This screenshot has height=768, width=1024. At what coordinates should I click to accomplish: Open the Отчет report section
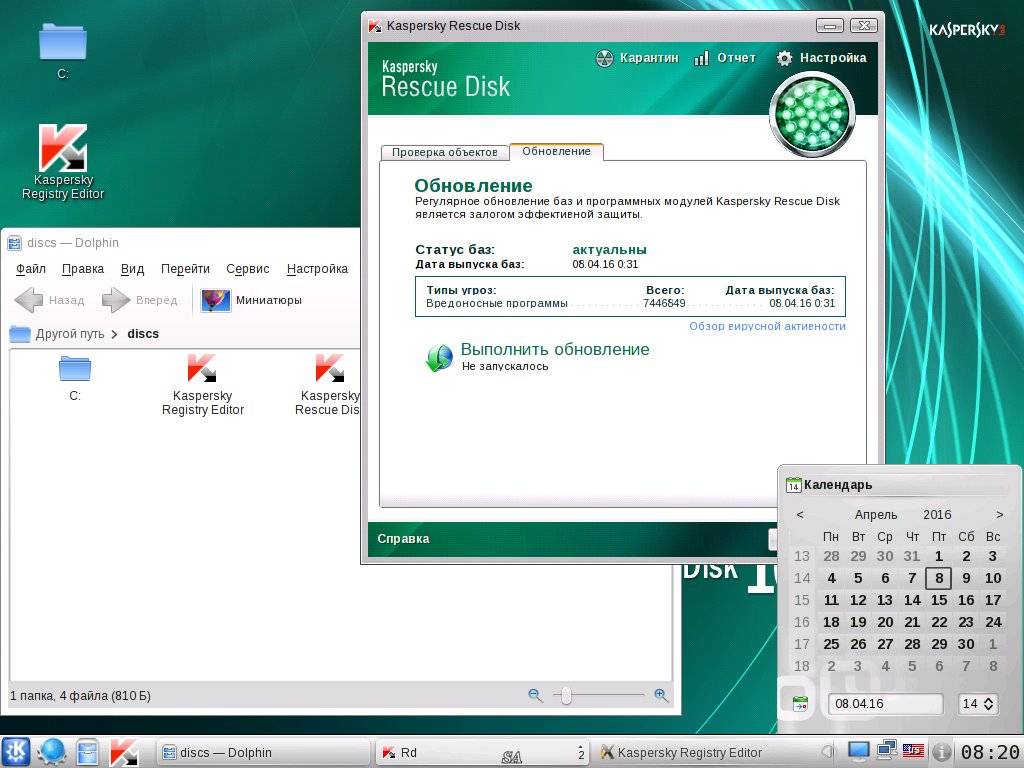click(724, 58)
